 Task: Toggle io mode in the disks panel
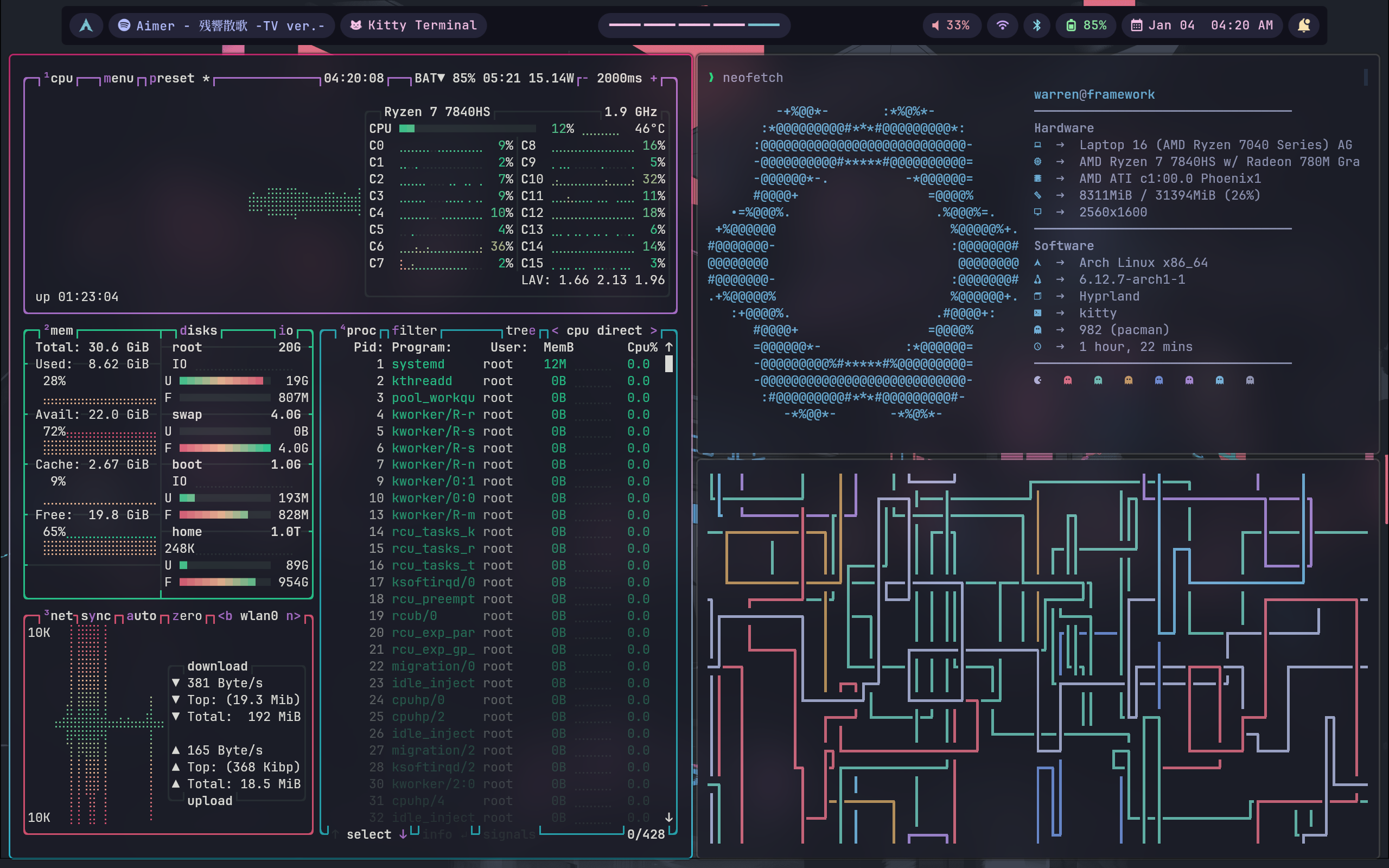point(286,331)
